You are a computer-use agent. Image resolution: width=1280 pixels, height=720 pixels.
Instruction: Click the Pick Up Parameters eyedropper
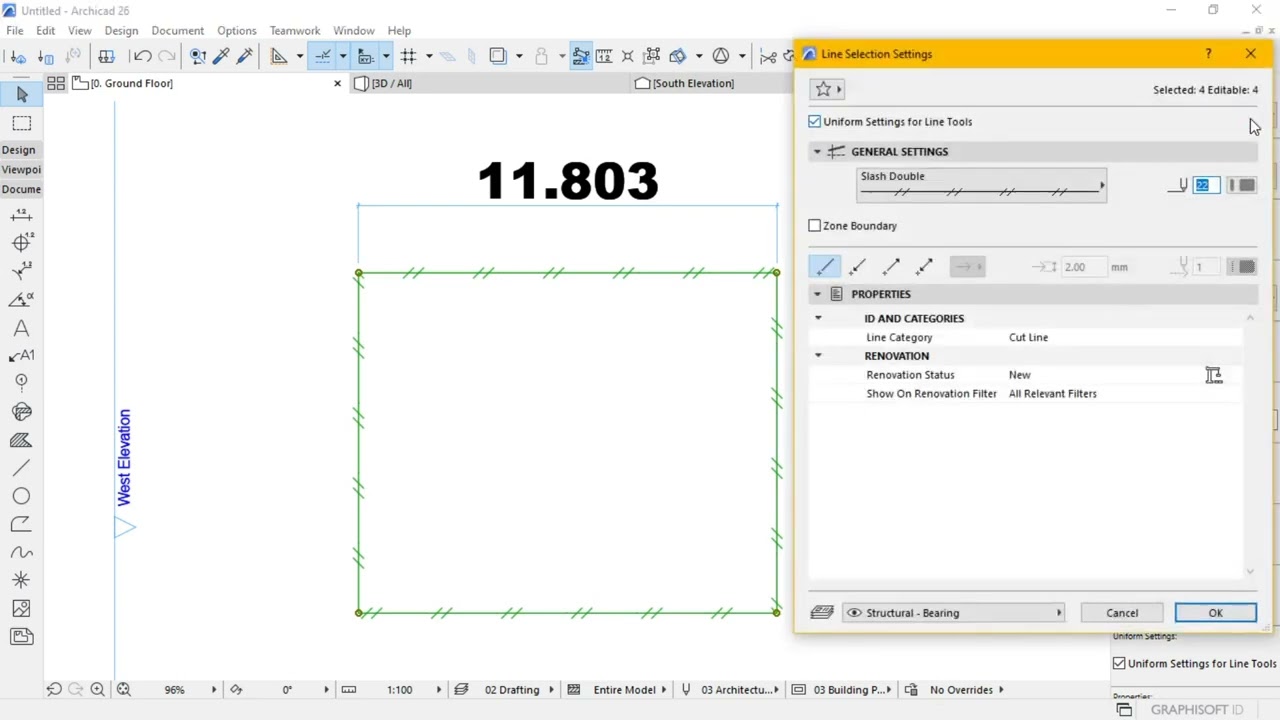tap(222, 56)
